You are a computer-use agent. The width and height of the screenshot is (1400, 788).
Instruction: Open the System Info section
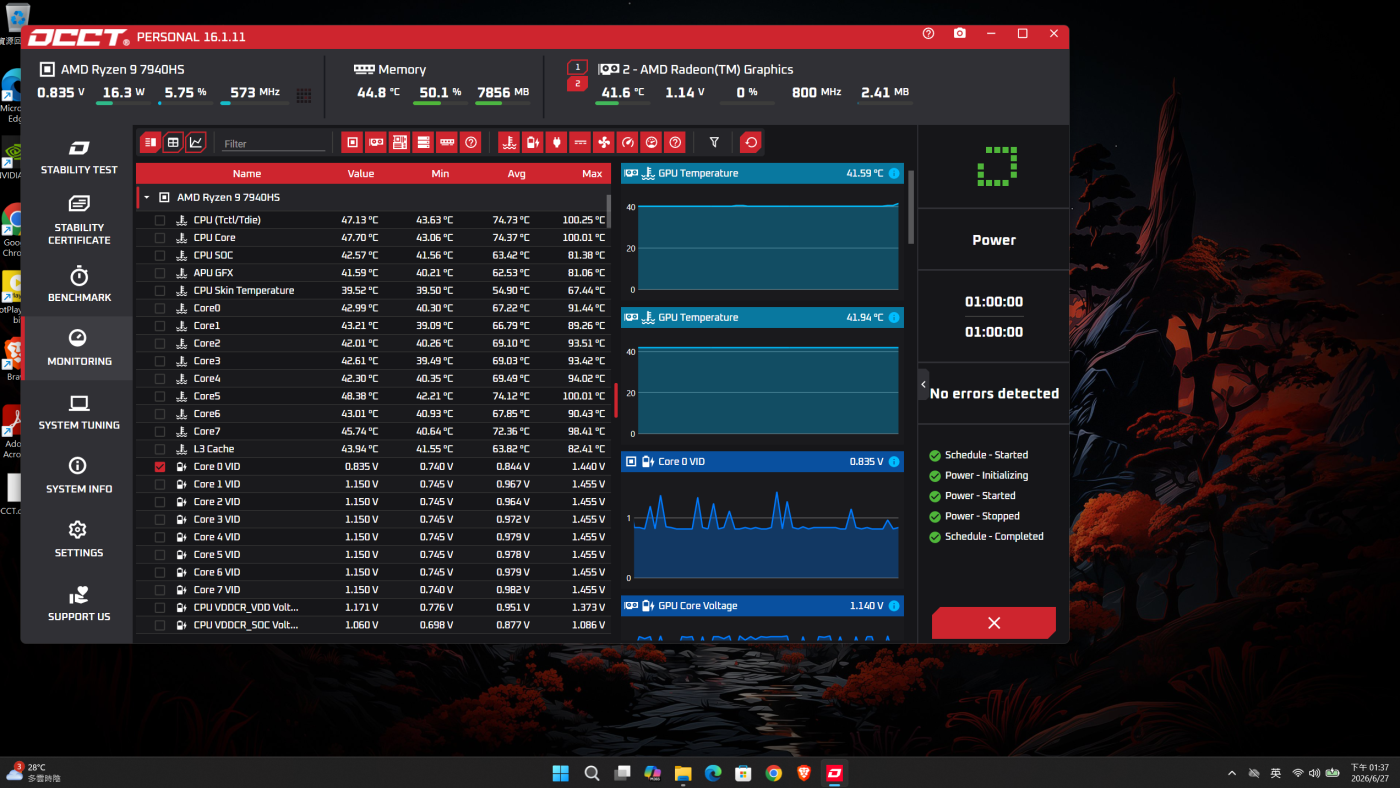(79, 476)
